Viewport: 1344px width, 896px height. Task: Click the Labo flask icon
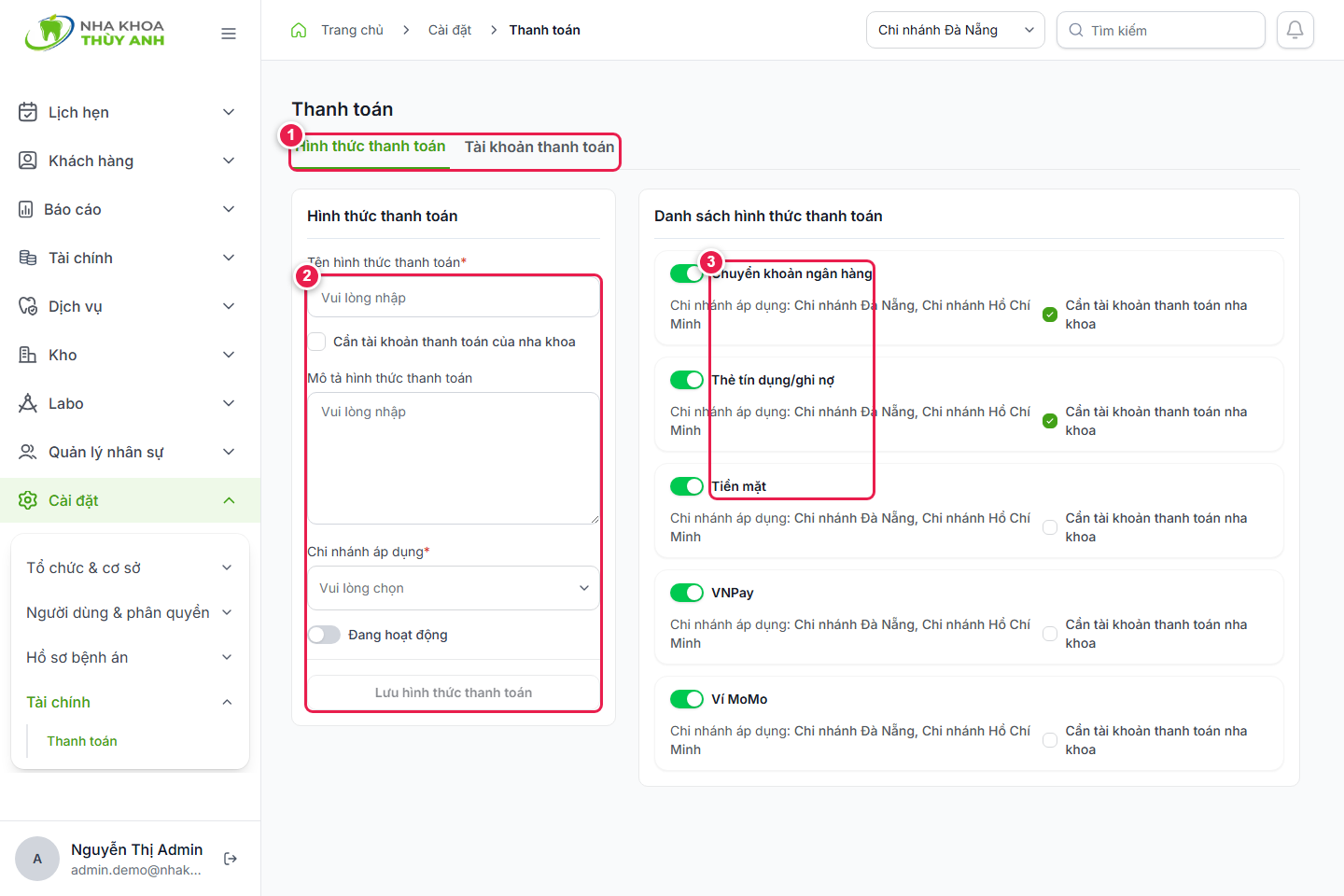click(28, 403)
